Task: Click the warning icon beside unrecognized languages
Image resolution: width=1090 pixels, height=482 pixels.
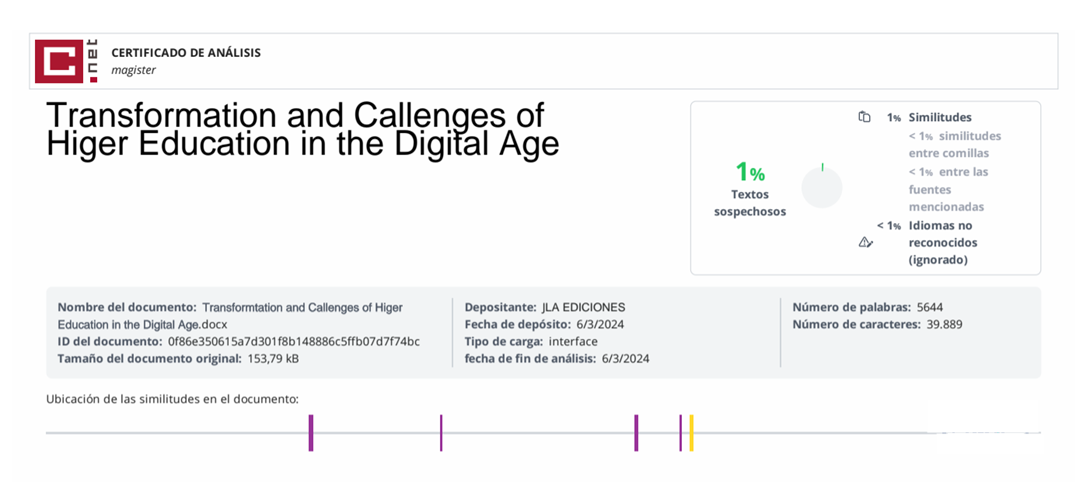Action: [865, 242]
